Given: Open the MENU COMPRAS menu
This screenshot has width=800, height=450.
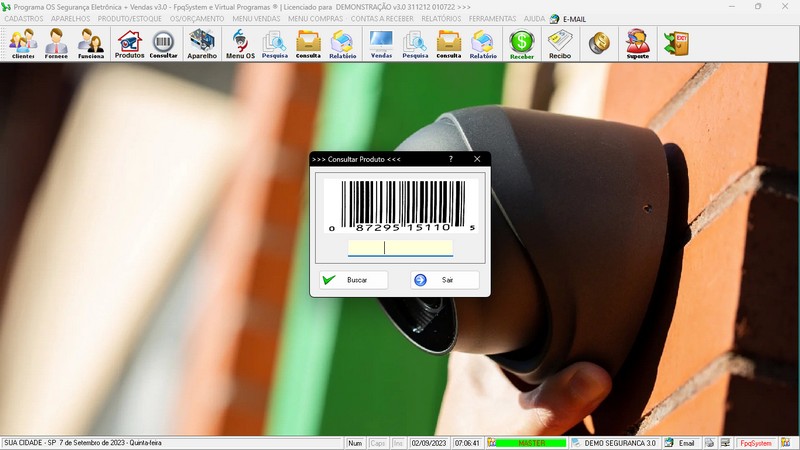Looking at the screenshot, I should [315, 19].
